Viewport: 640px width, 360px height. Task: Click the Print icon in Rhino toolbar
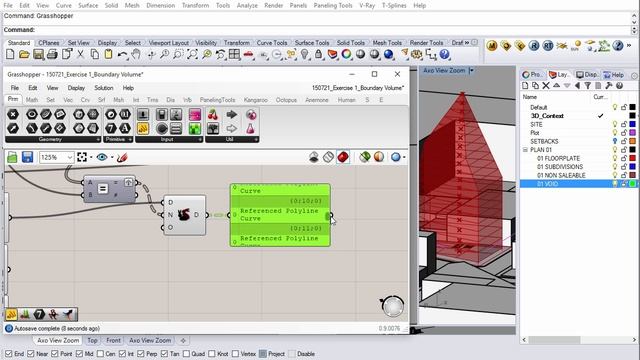point(52,54)
